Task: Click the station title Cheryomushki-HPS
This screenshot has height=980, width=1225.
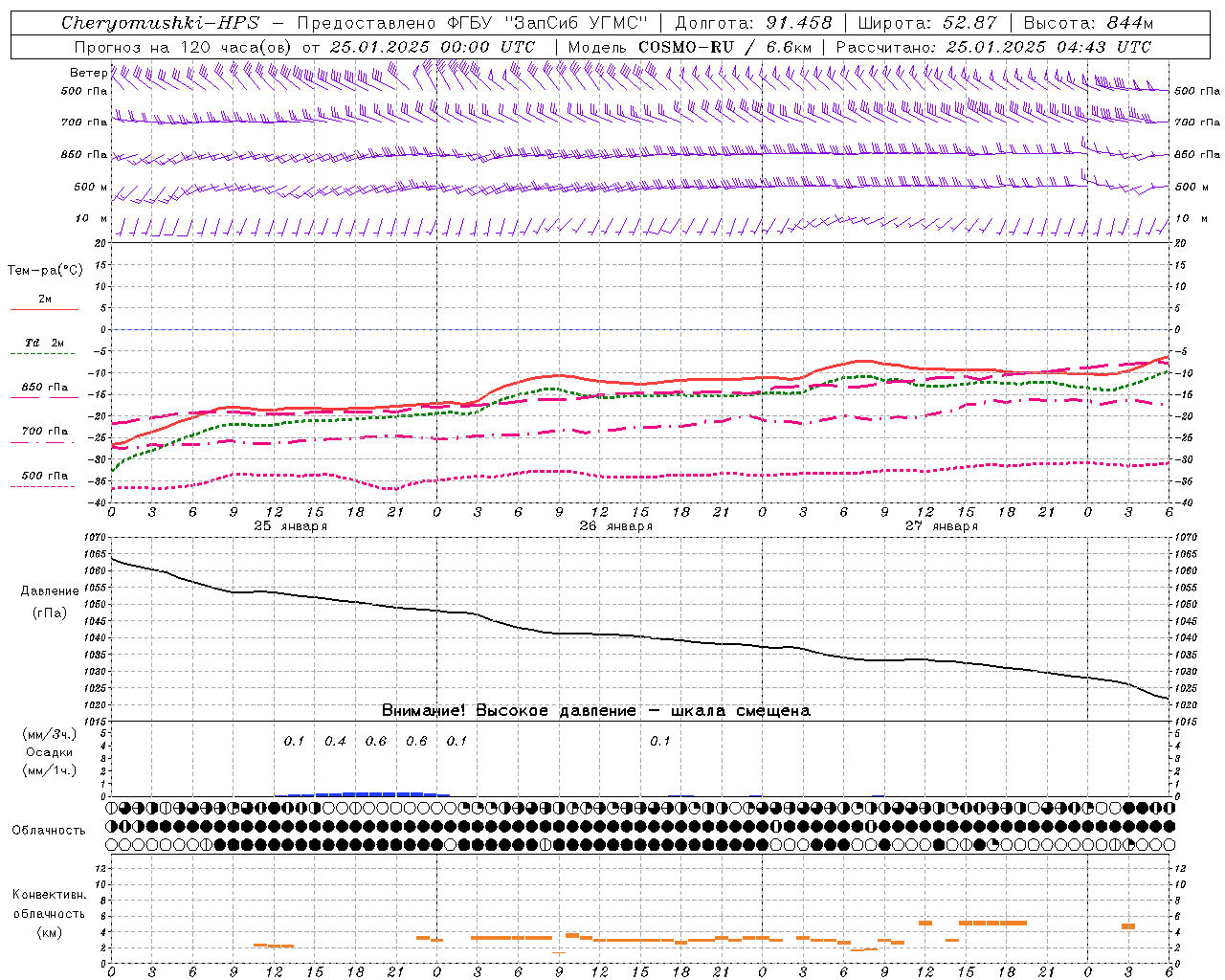Action: click(x=161, y=23)
